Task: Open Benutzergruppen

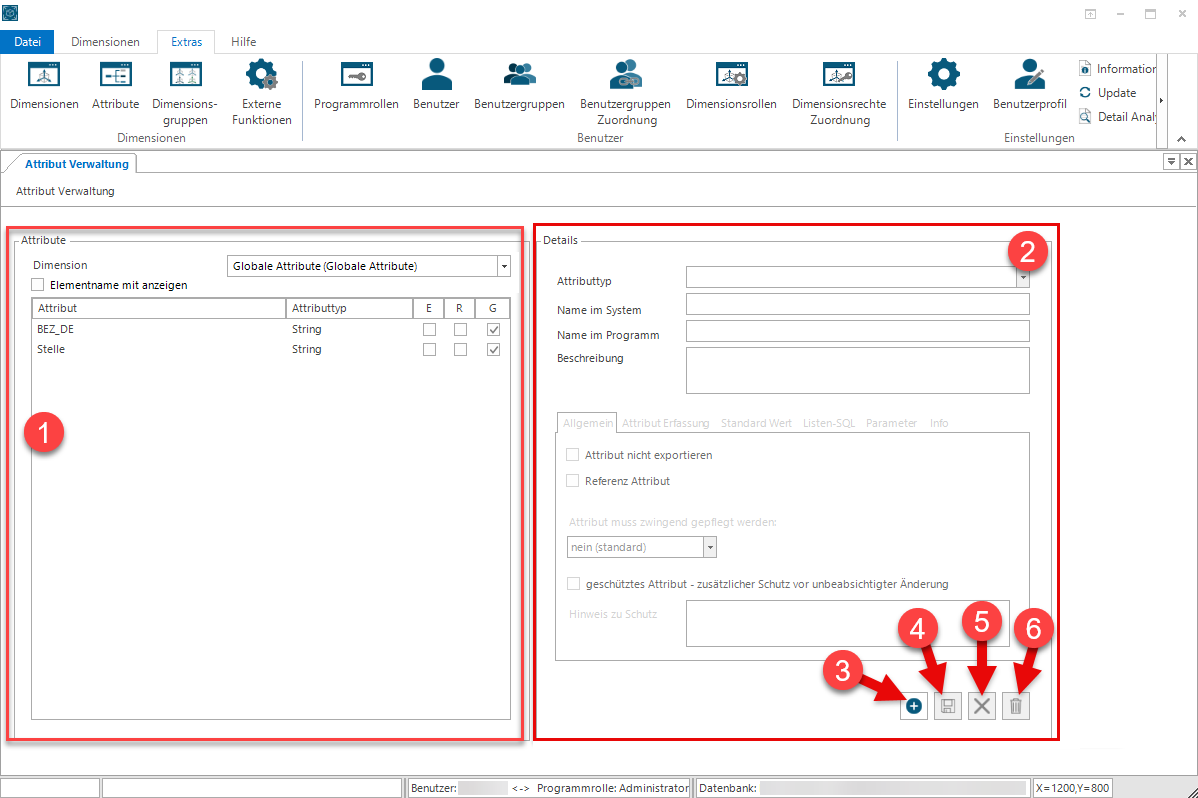Action: (520, 86)
